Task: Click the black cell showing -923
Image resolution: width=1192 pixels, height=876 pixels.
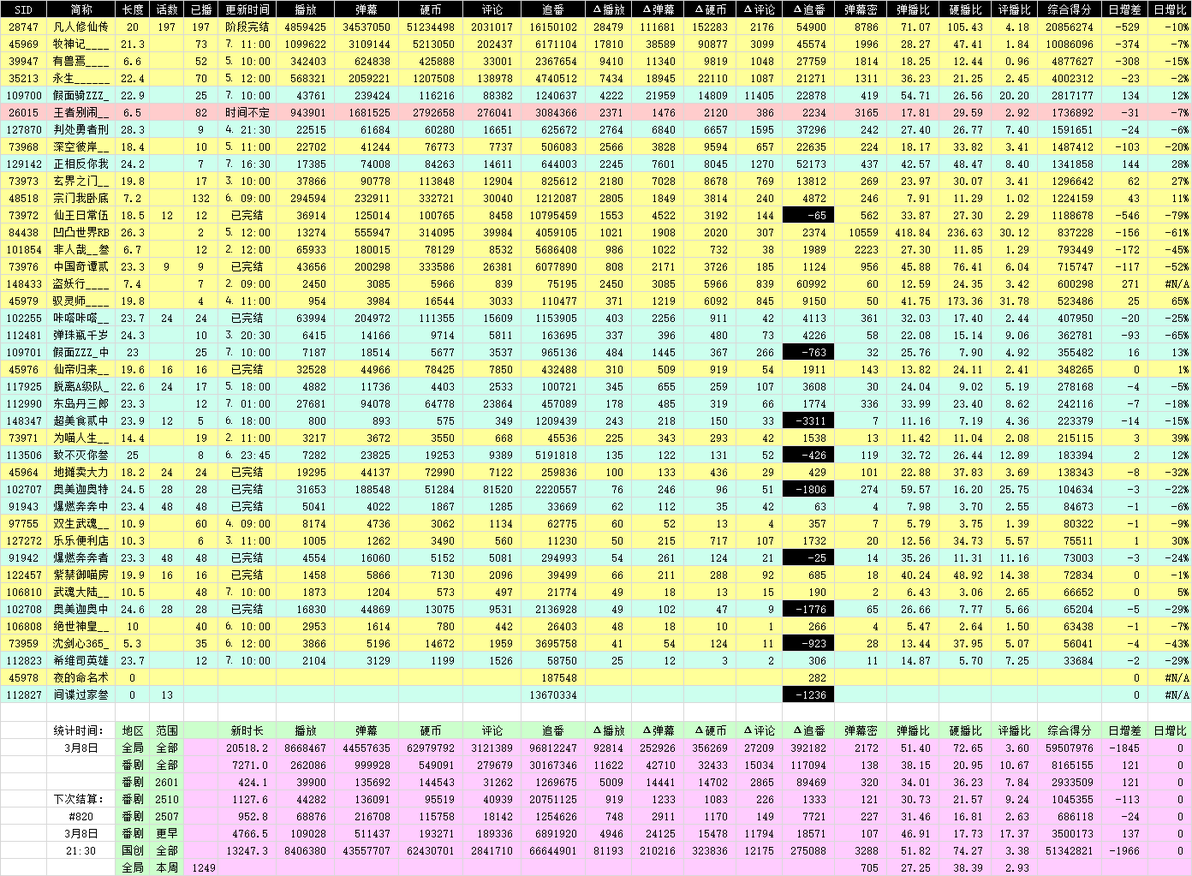Action: [809, 643]
